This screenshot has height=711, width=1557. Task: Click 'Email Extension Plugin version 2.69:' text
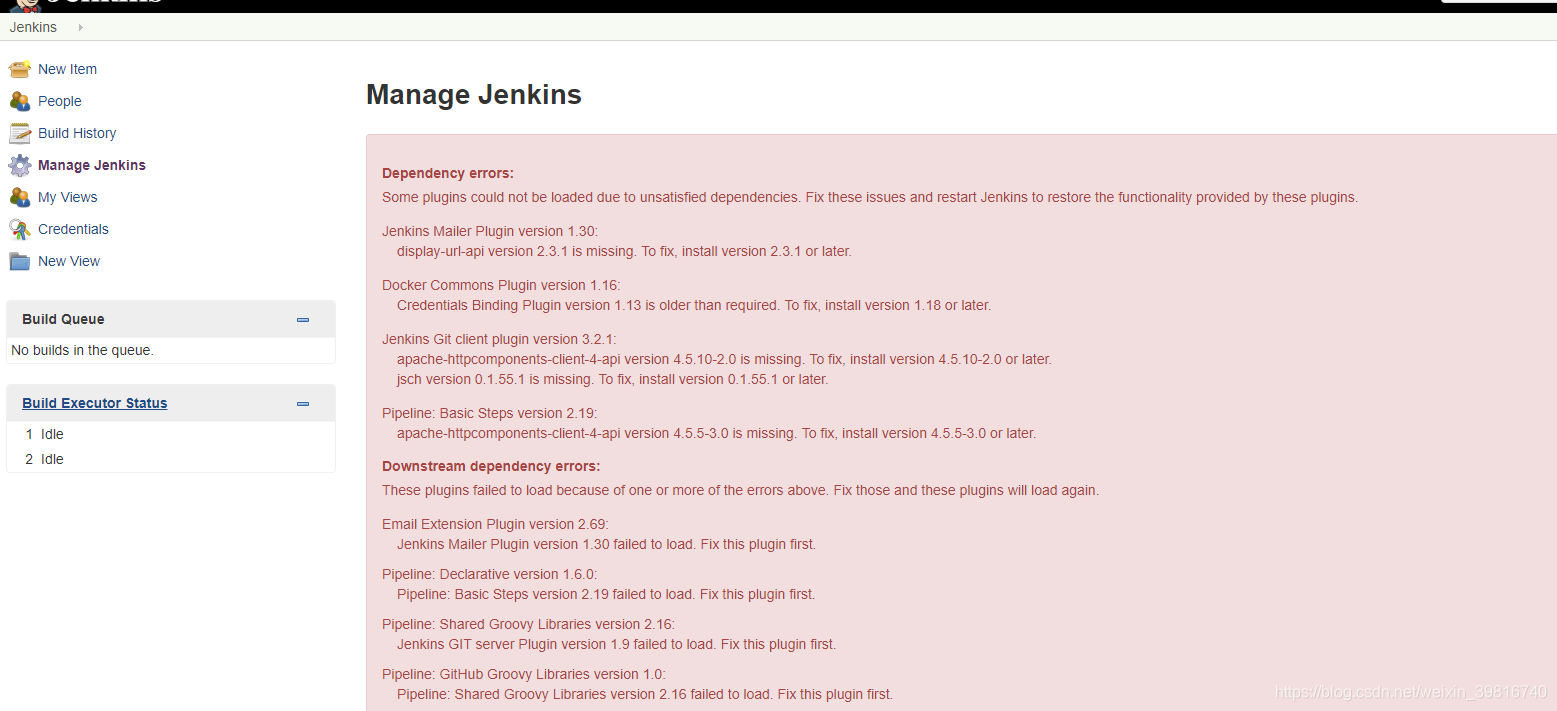(x=495, y=524)
